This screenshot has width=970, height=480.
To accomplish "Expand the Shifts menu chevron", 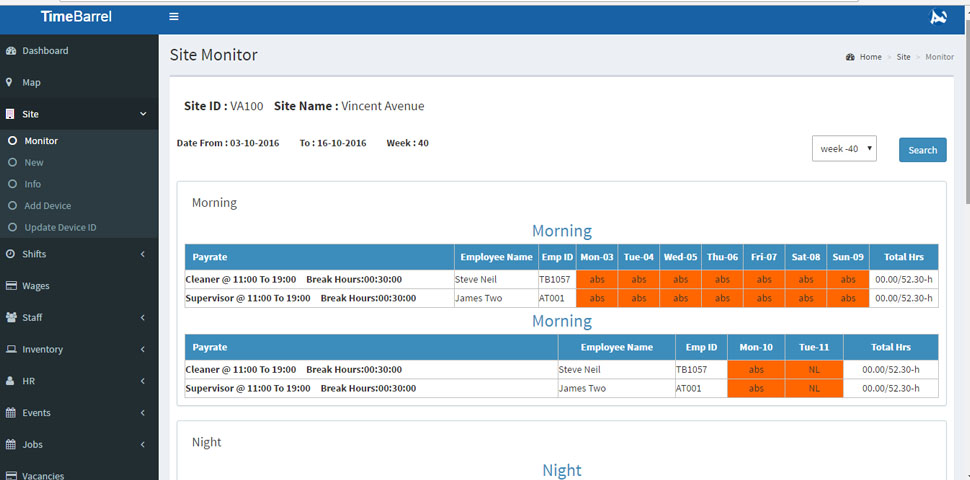I will pos(143,255).
